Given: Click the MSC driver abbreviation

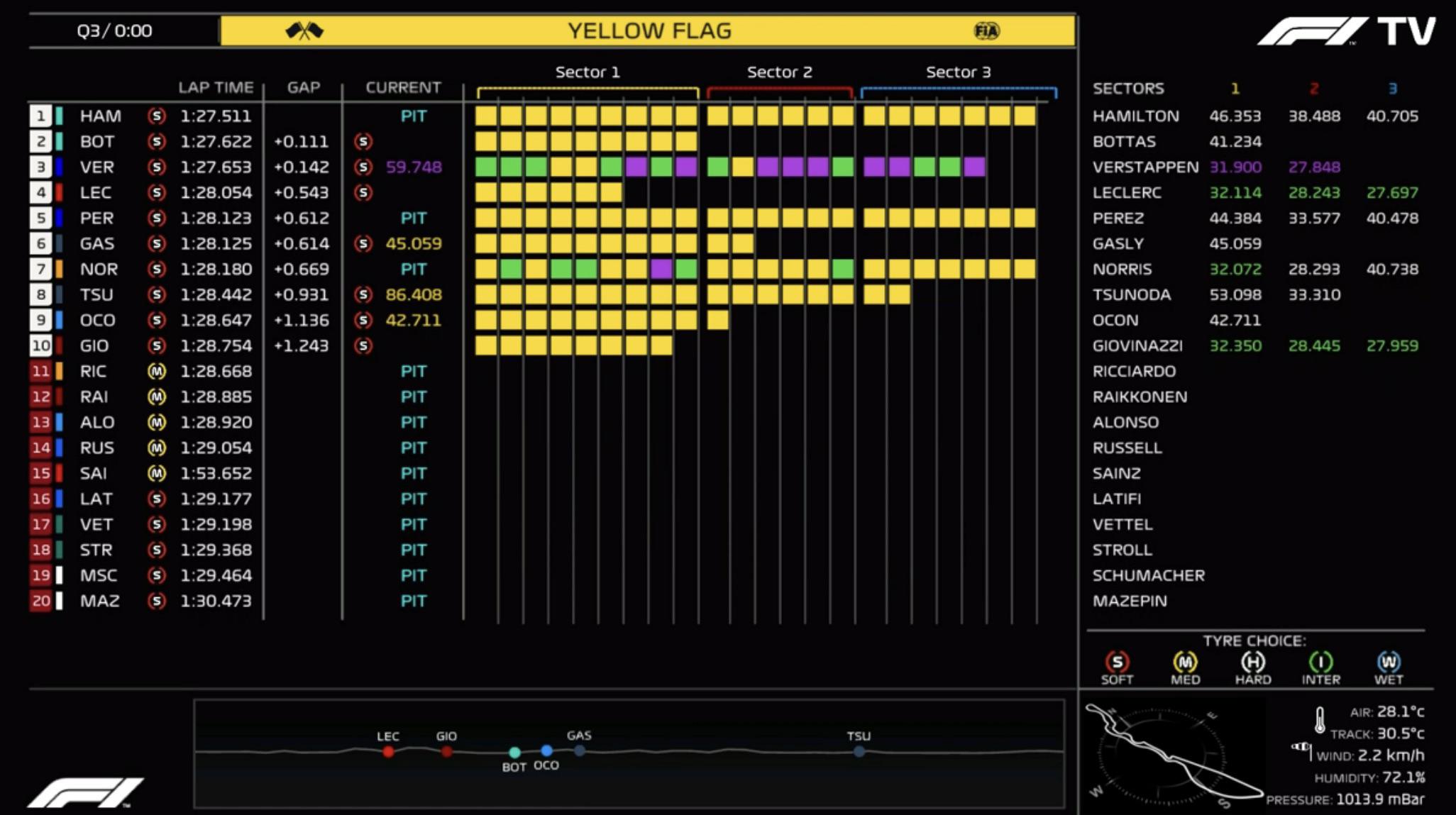Looking at the screenshot, I should tap(98, 575).
